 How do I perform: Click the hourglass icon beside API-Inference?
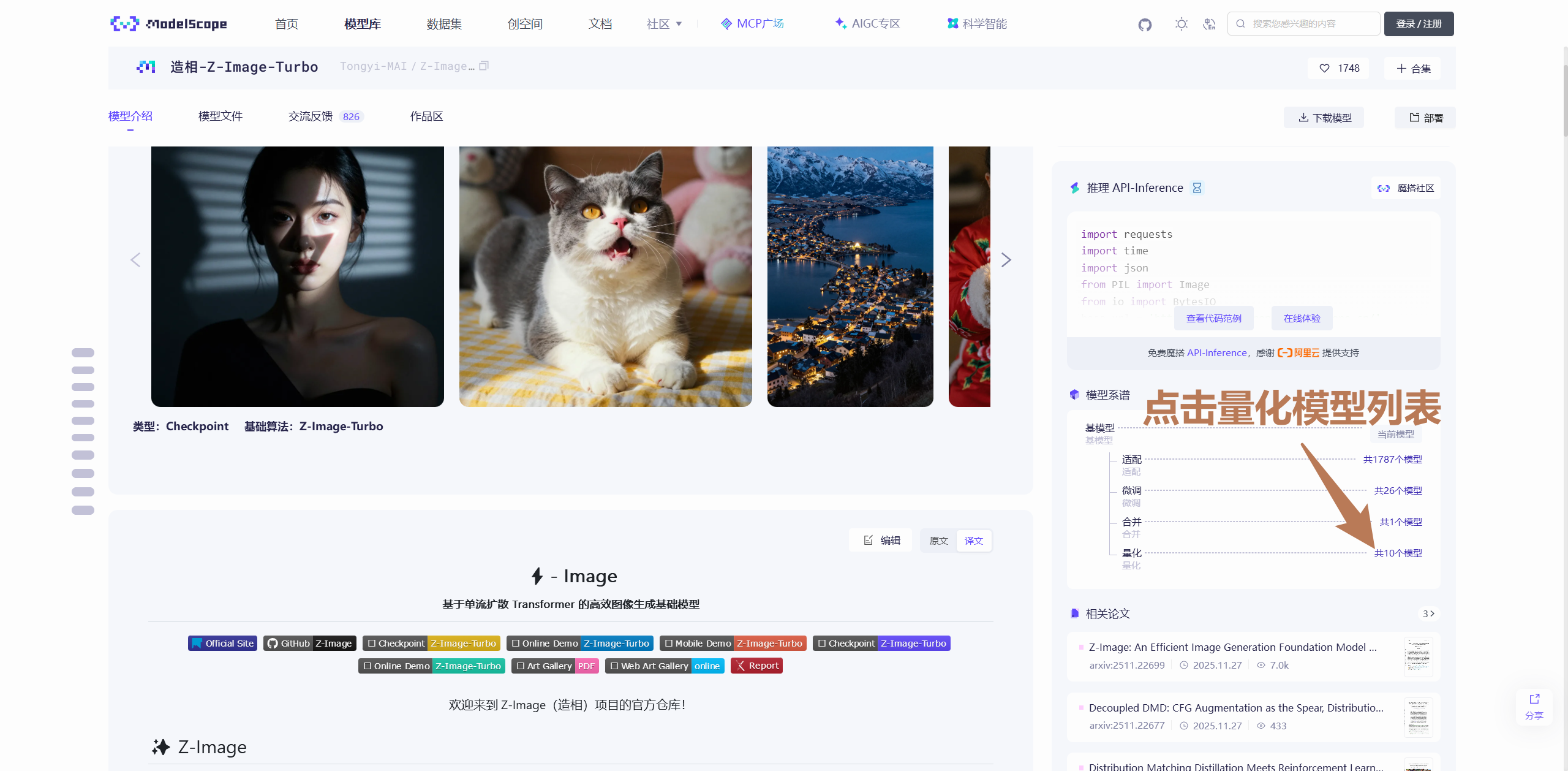pyautogui.click(x=1197, y=188)
